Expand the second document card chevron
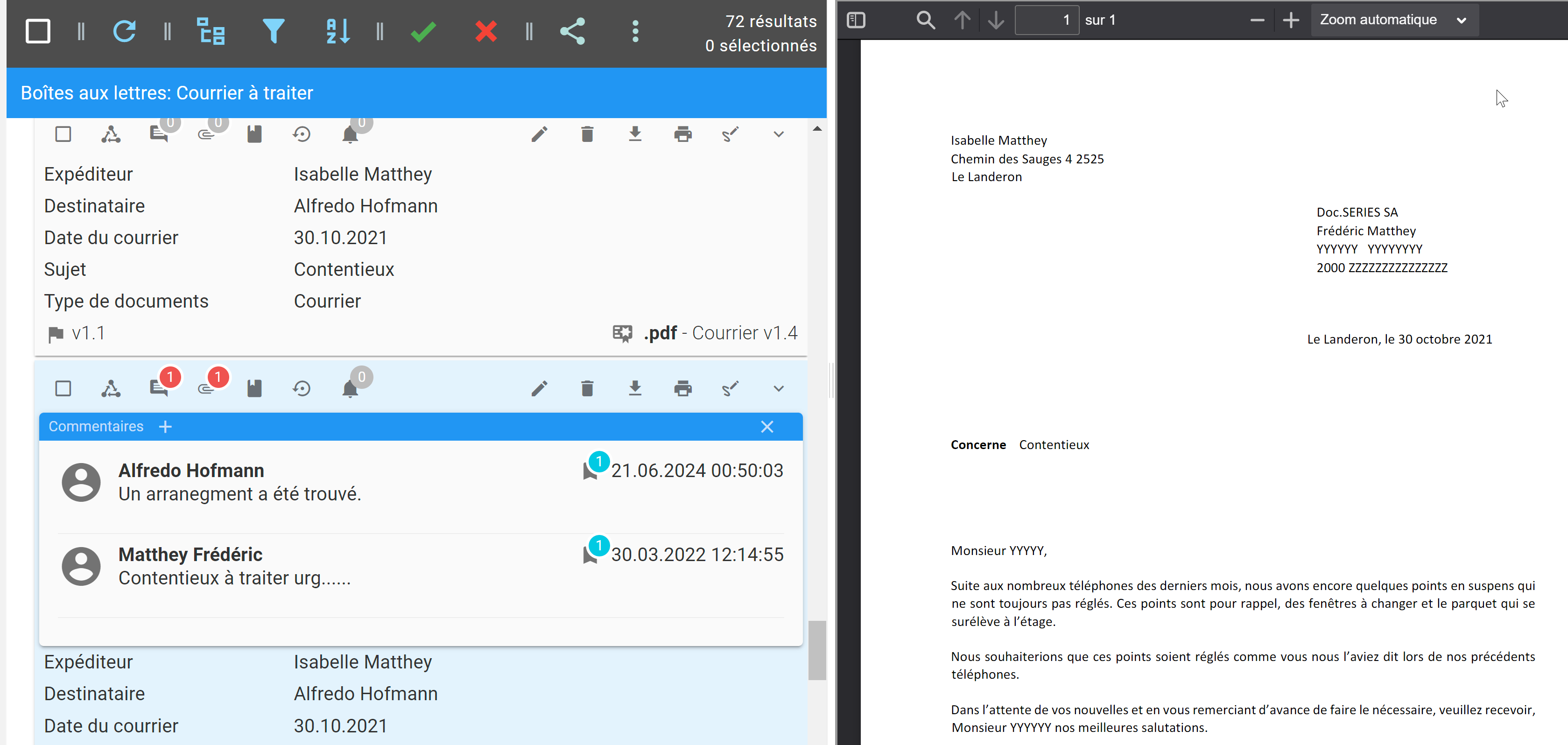Viewport: 1568px width, 745px height. pos(779,388)
